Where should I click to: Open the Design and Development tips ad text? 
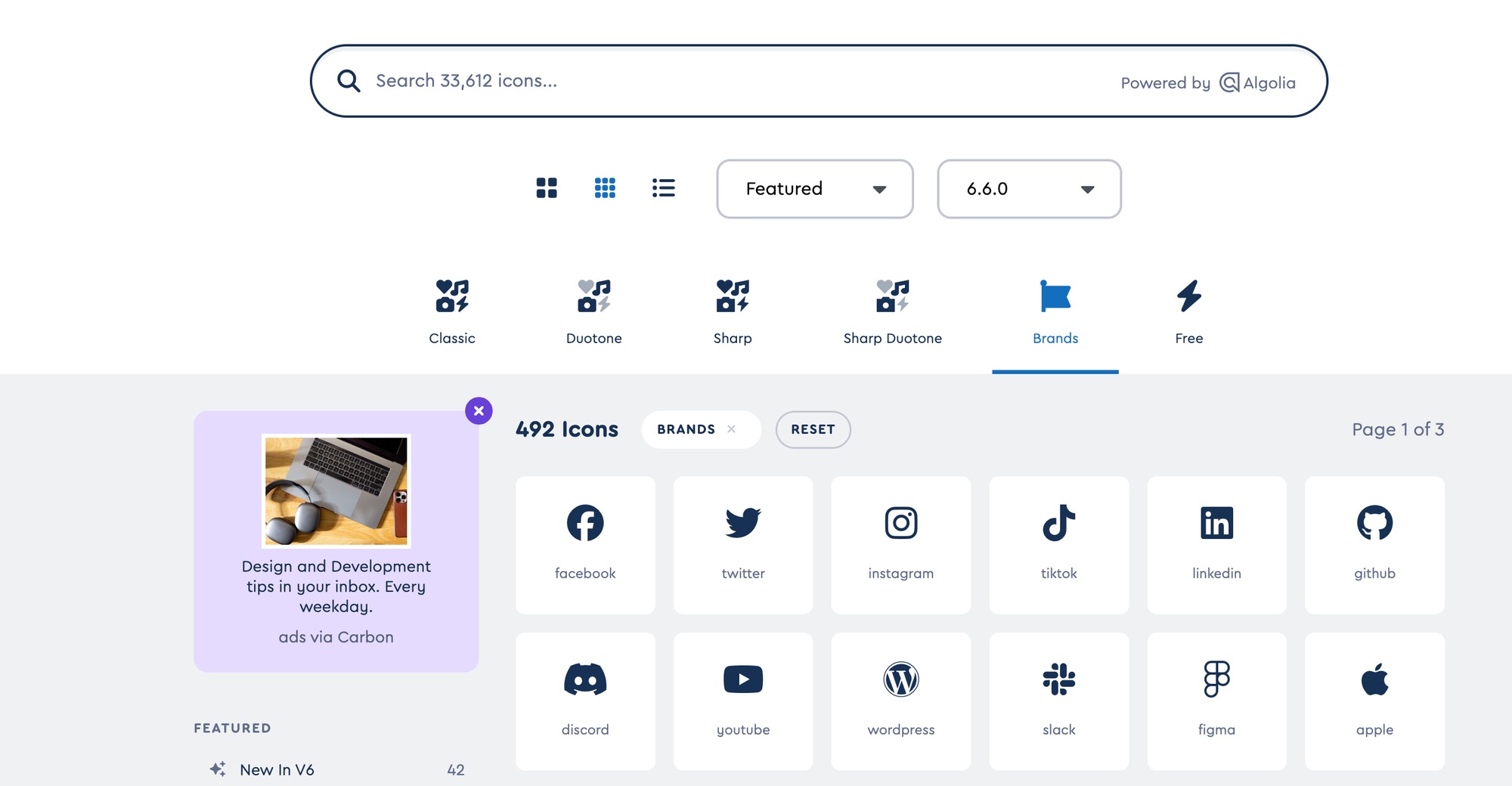[x=336, y=586]
